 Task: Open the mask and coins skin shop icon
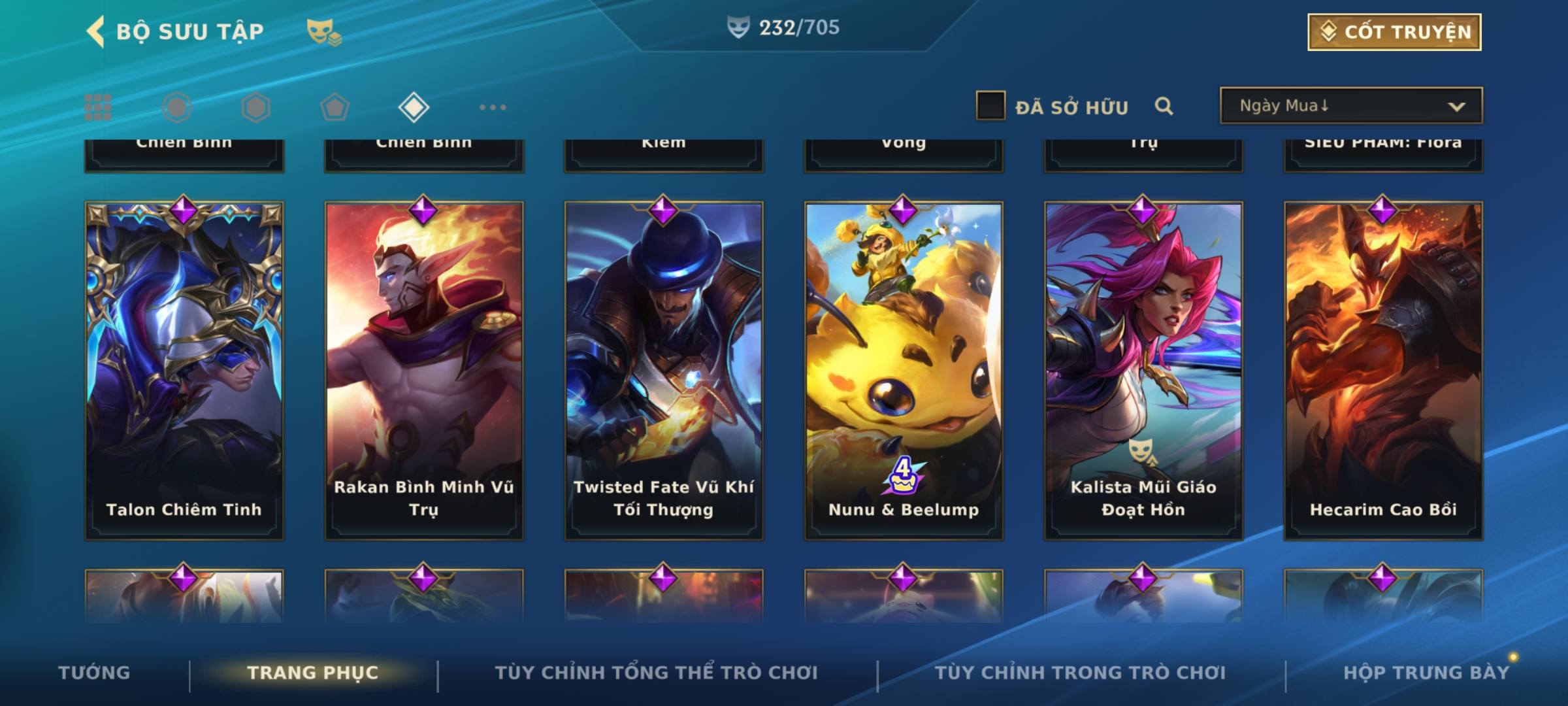[324, 32]
